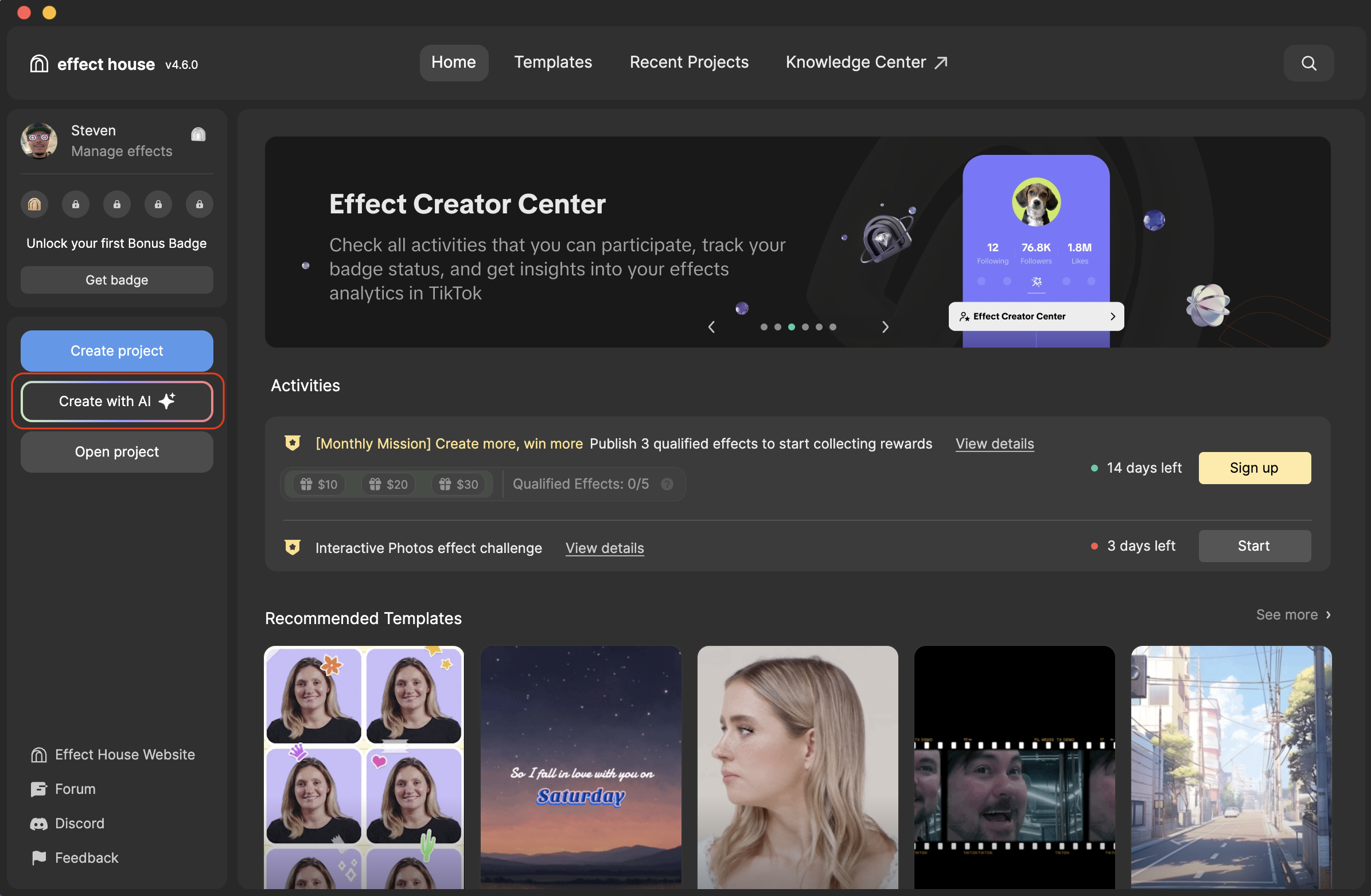Click the v4.6.0 version label
The width and height of the screenshot is (1371, 896).
(181, 65)
